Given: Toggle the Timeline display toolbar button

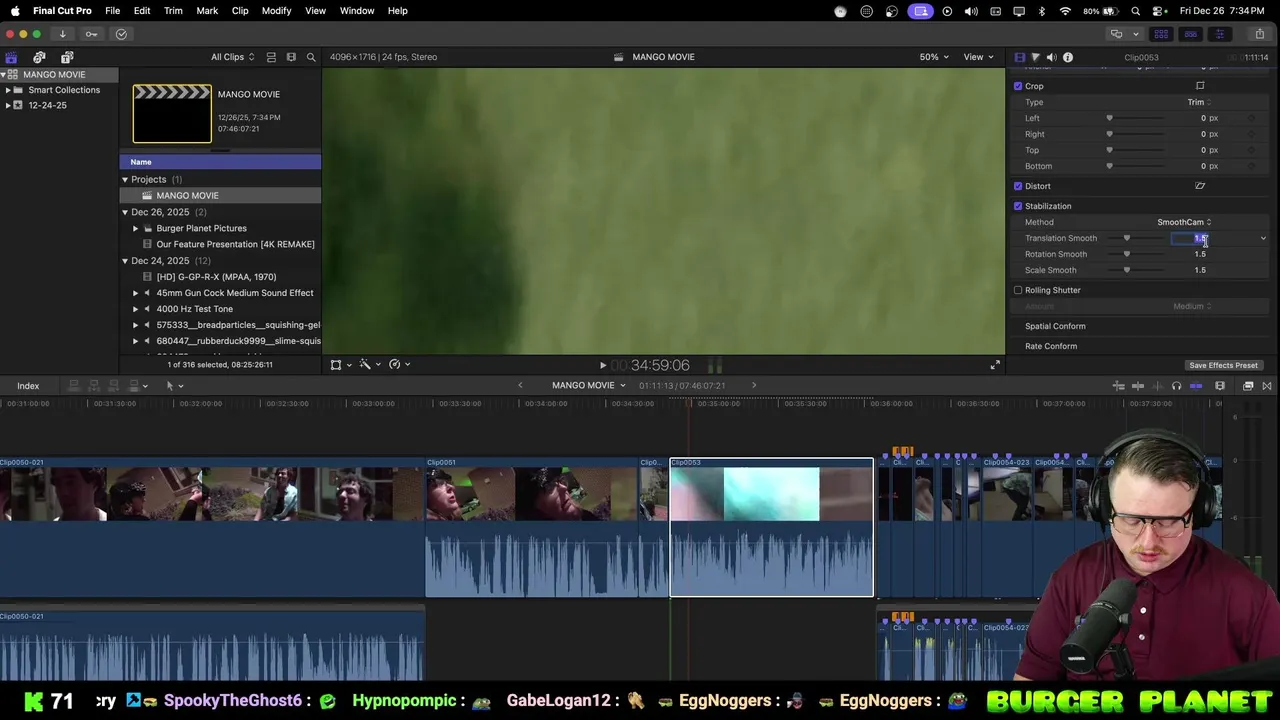Looking at the screenshot, I should (1190, 34).
